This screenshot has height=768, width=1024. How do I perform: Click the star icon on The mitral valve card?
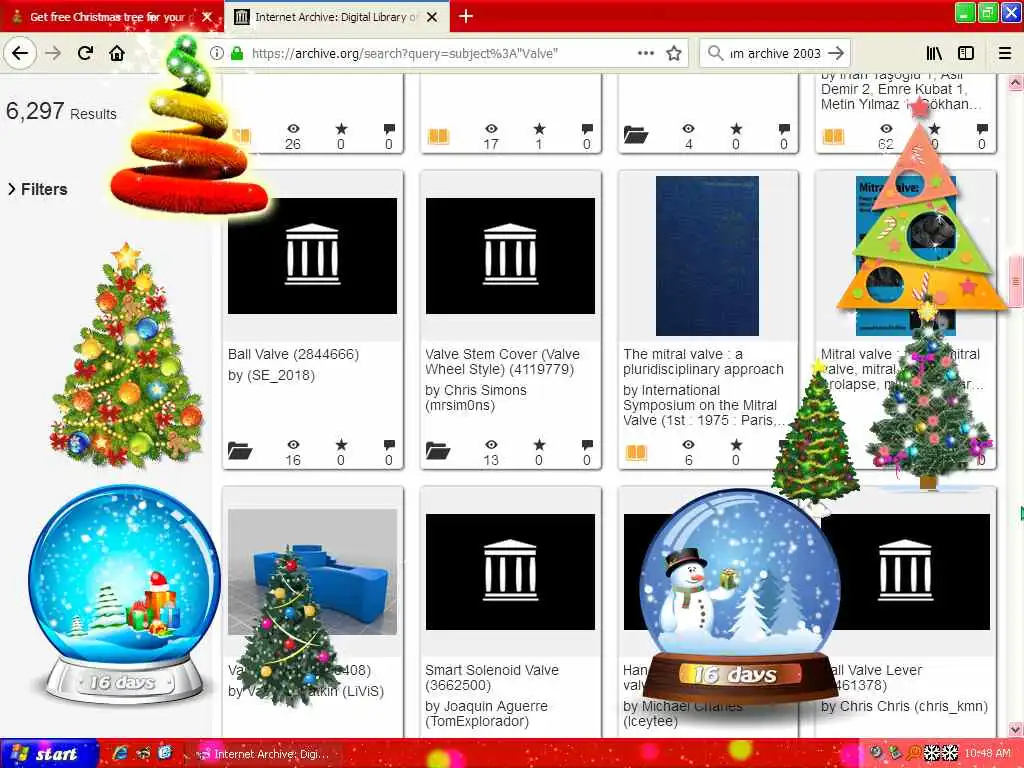(736, 445)
